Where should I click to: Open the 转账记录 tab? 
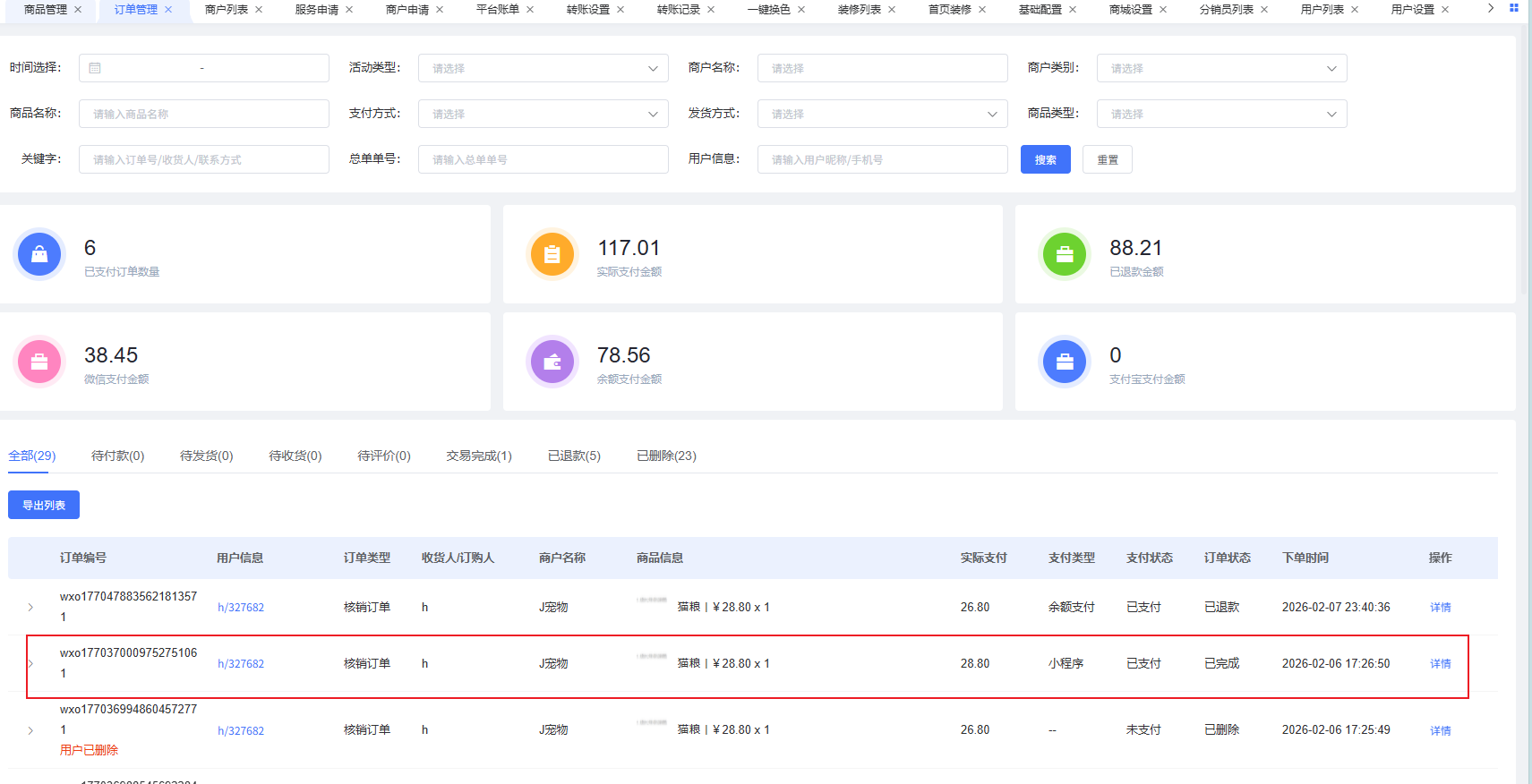coord(678,10)
